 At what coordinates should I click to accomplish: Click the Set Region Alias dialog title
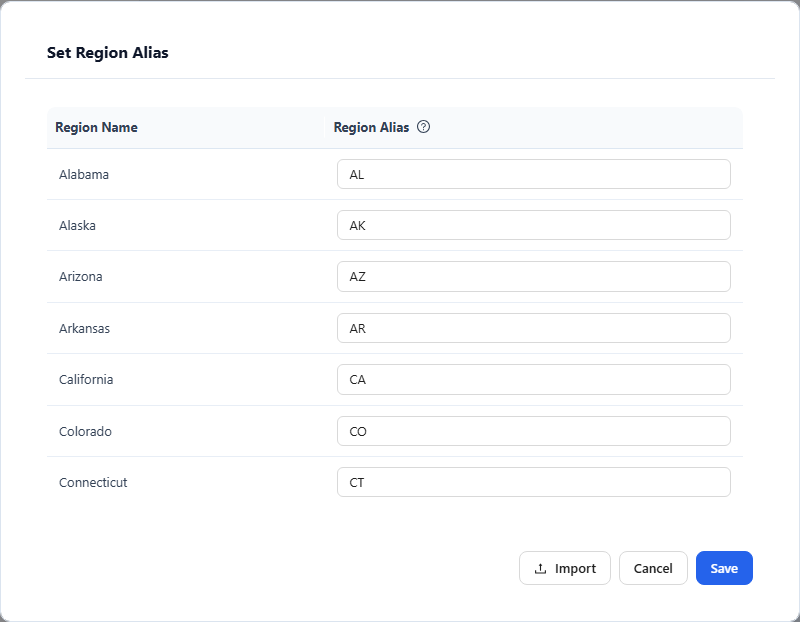click(108, 53)
